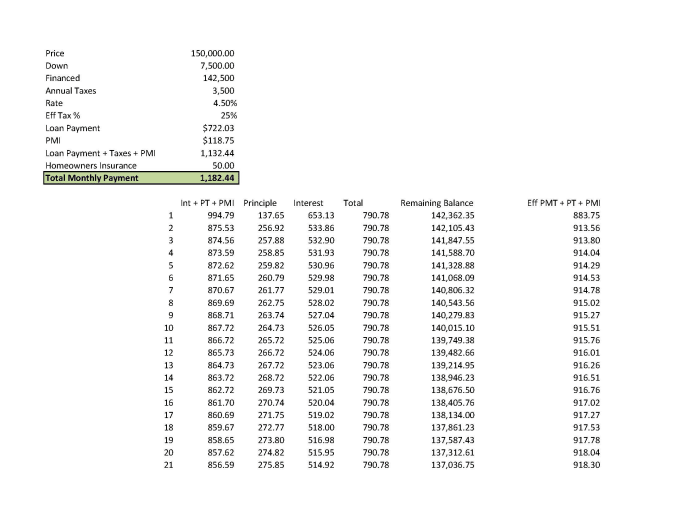680x526 pixels.
Task: Click remaining balance 139,214.95
Action: coord(453,365)
